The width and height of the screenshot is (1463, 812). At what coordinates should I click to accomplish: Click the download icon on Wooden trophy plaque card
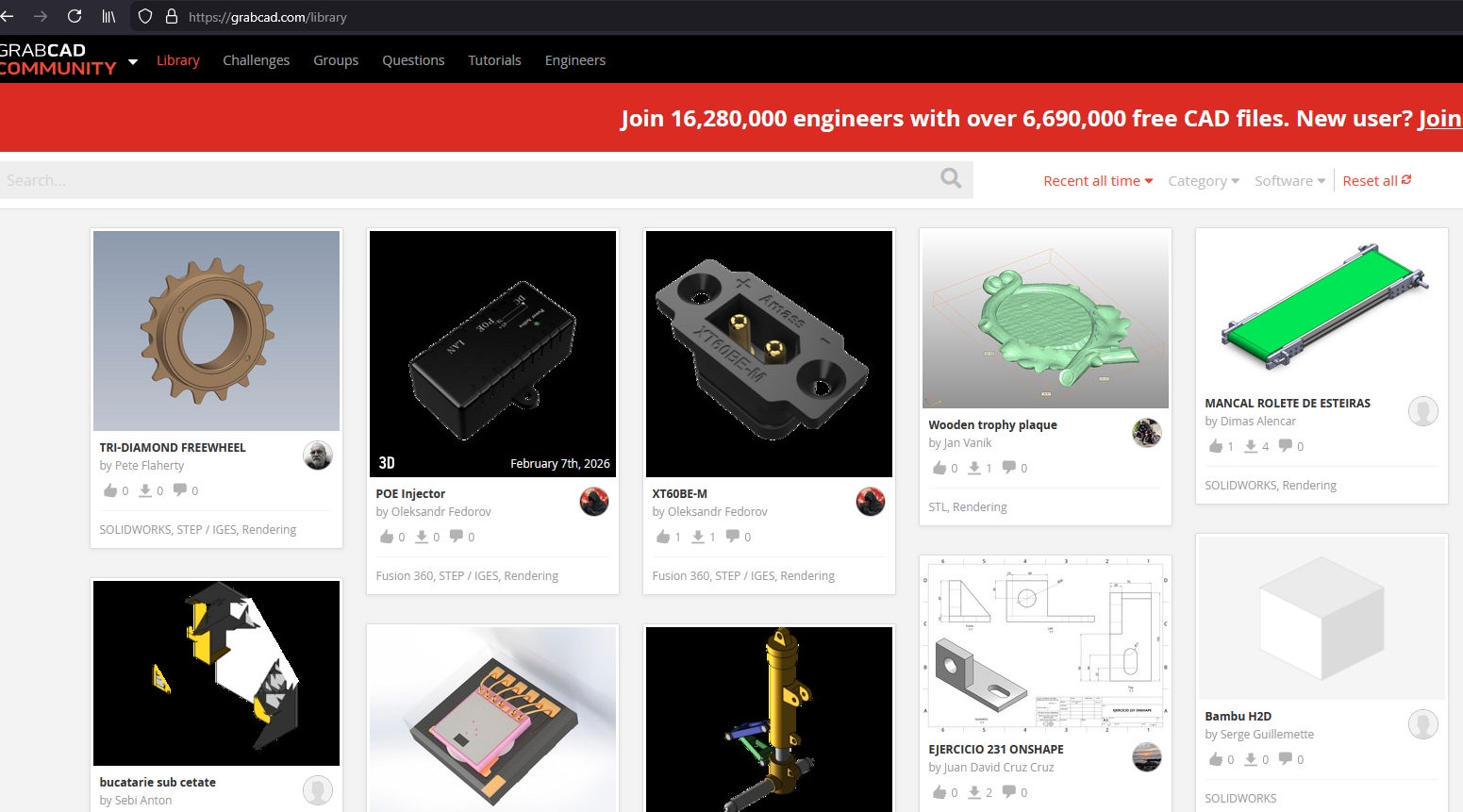click(x=974, y=468)
